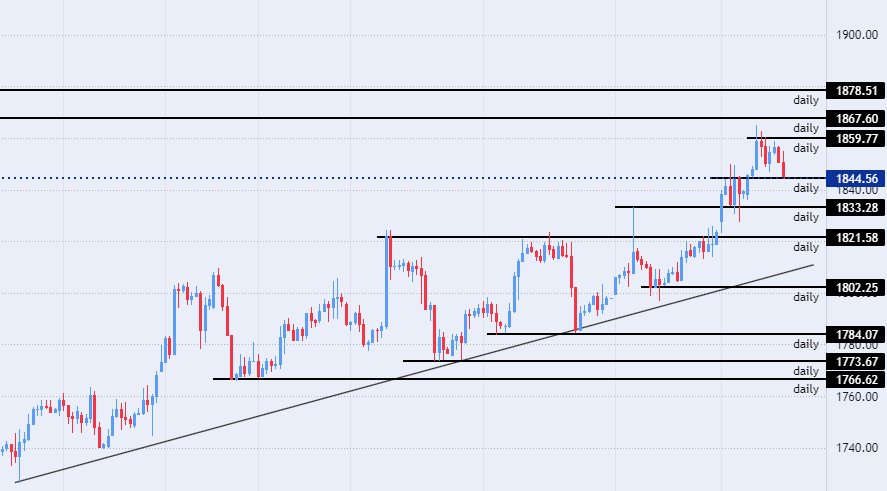The width and height of the screenshot is (887, 491).
Task: Select the 1821.58 price label
Action: point(858,237)
